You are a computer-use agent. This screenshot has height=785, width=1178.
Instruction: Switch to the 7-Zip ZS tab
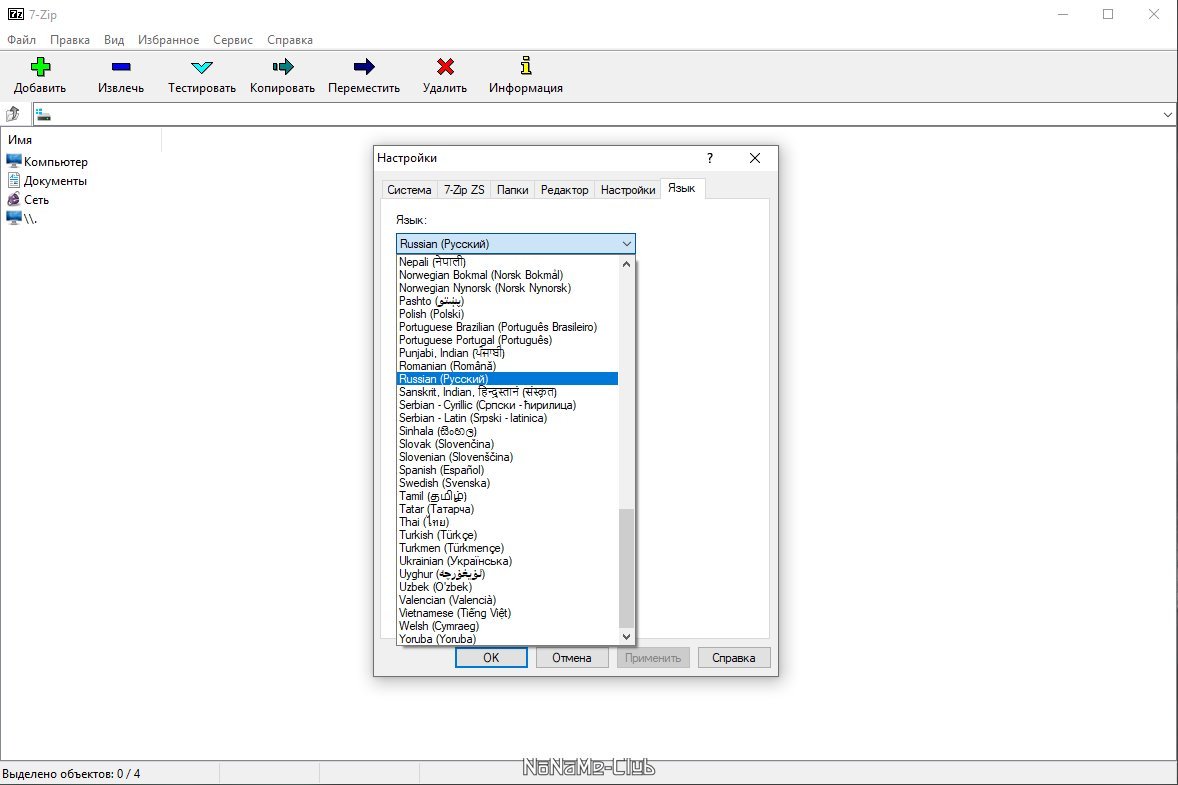(x=464, y=190)
